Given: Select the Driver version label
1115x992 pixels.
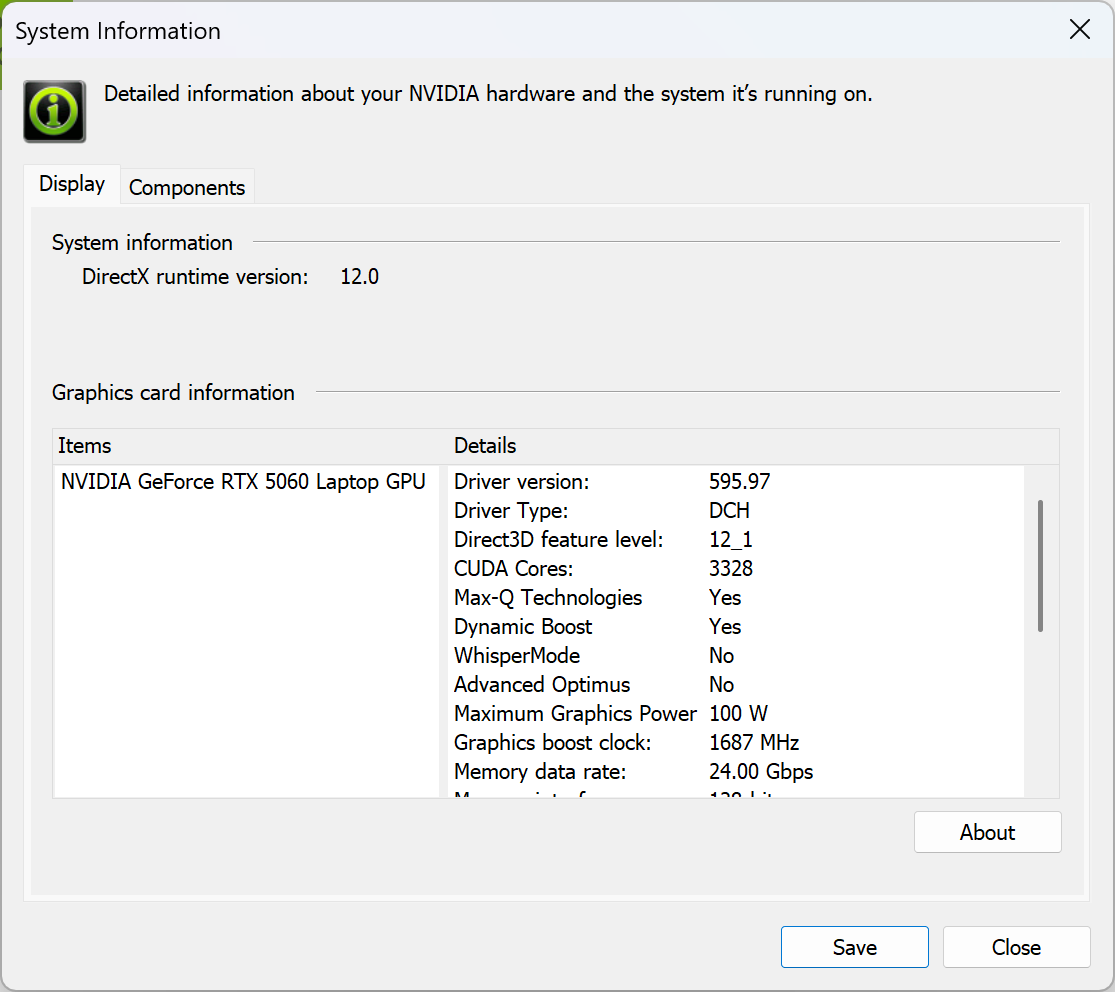Looking at the screenshot, I should (522, 481).
